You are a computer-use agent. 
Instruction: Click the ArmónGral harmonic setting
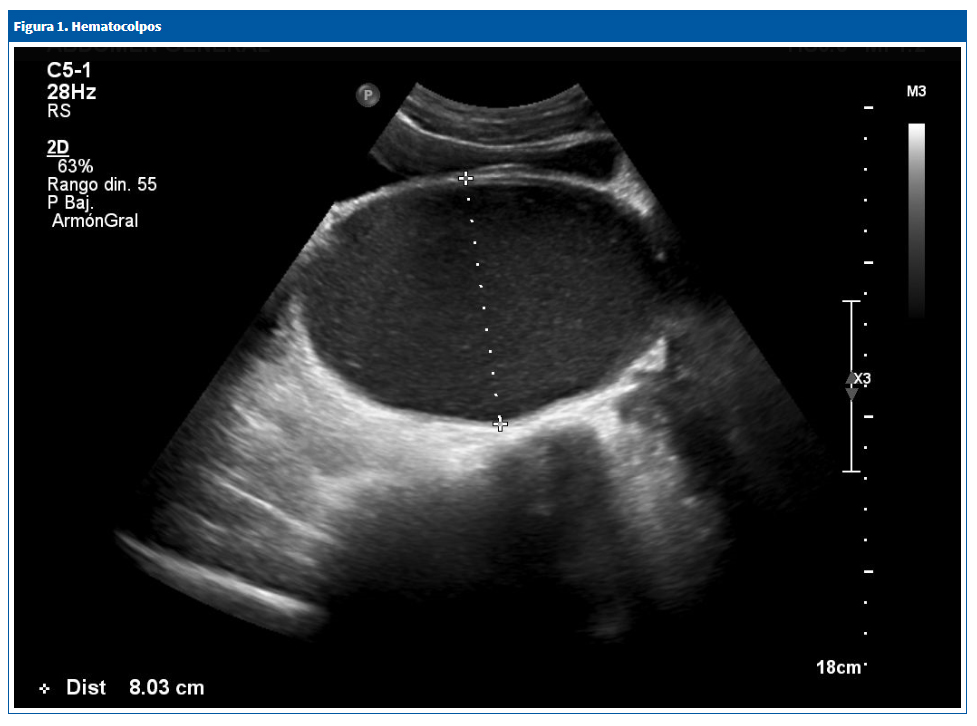point(95,221)
